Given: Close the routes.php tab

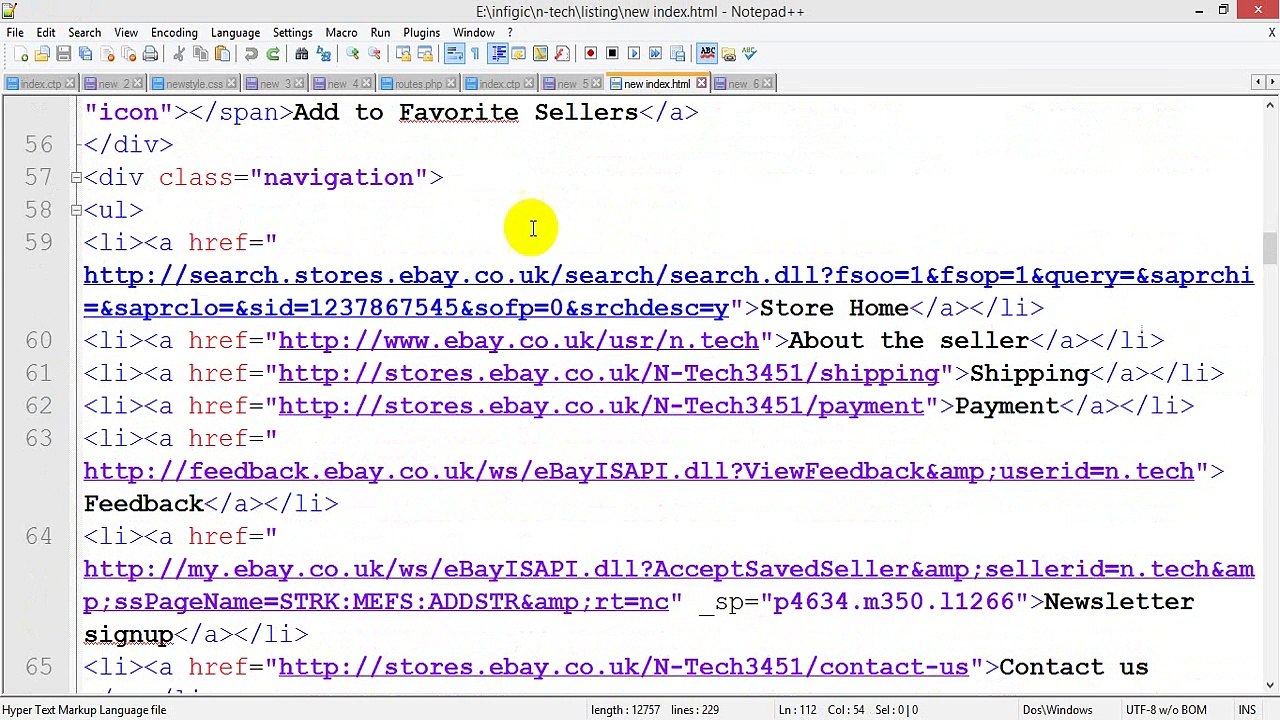Looking at the screenshot, I should click(451, 84).
